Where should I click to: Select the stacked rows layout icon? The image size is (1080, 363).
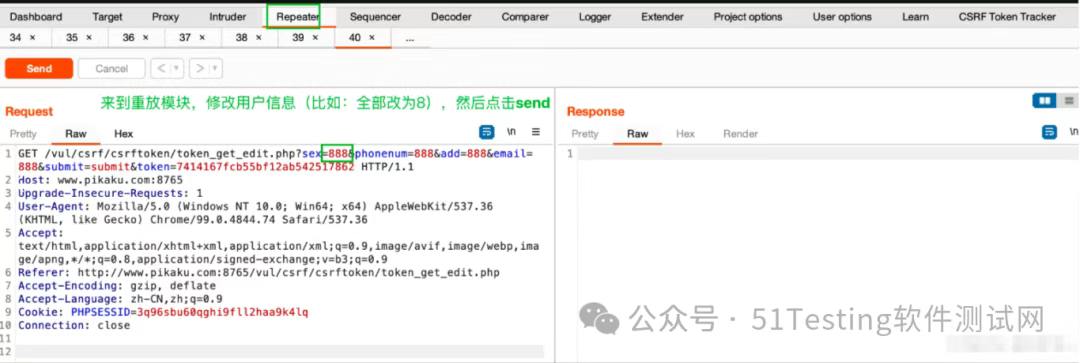pos(1068,101)
